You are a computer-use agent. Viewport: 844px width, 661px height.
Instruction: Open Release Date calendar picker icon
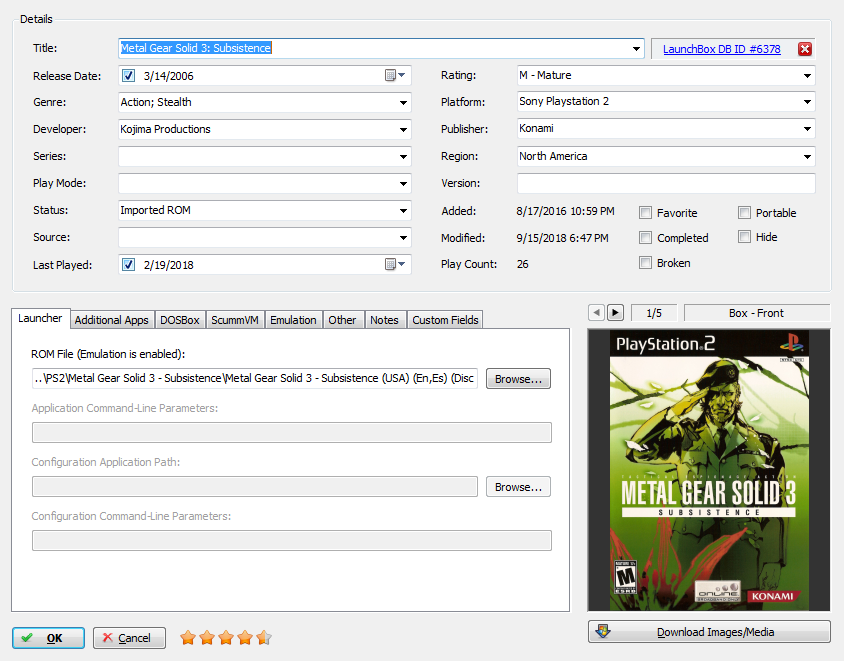[x=395, y=75]
